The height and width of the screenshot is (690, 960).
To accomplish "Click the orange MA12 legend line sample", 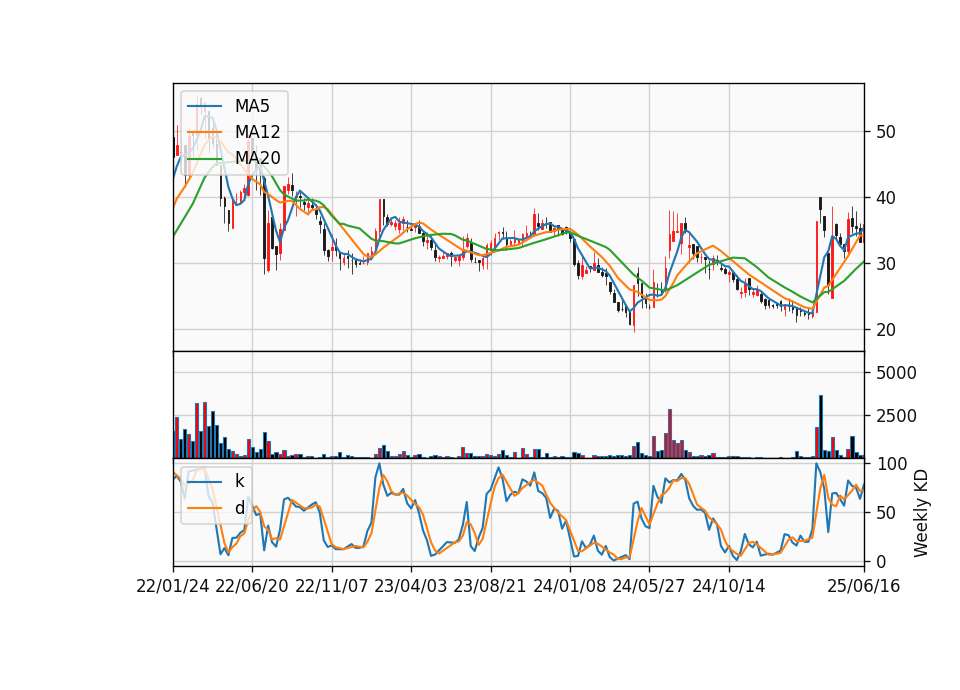I will [x=204, y=132].
